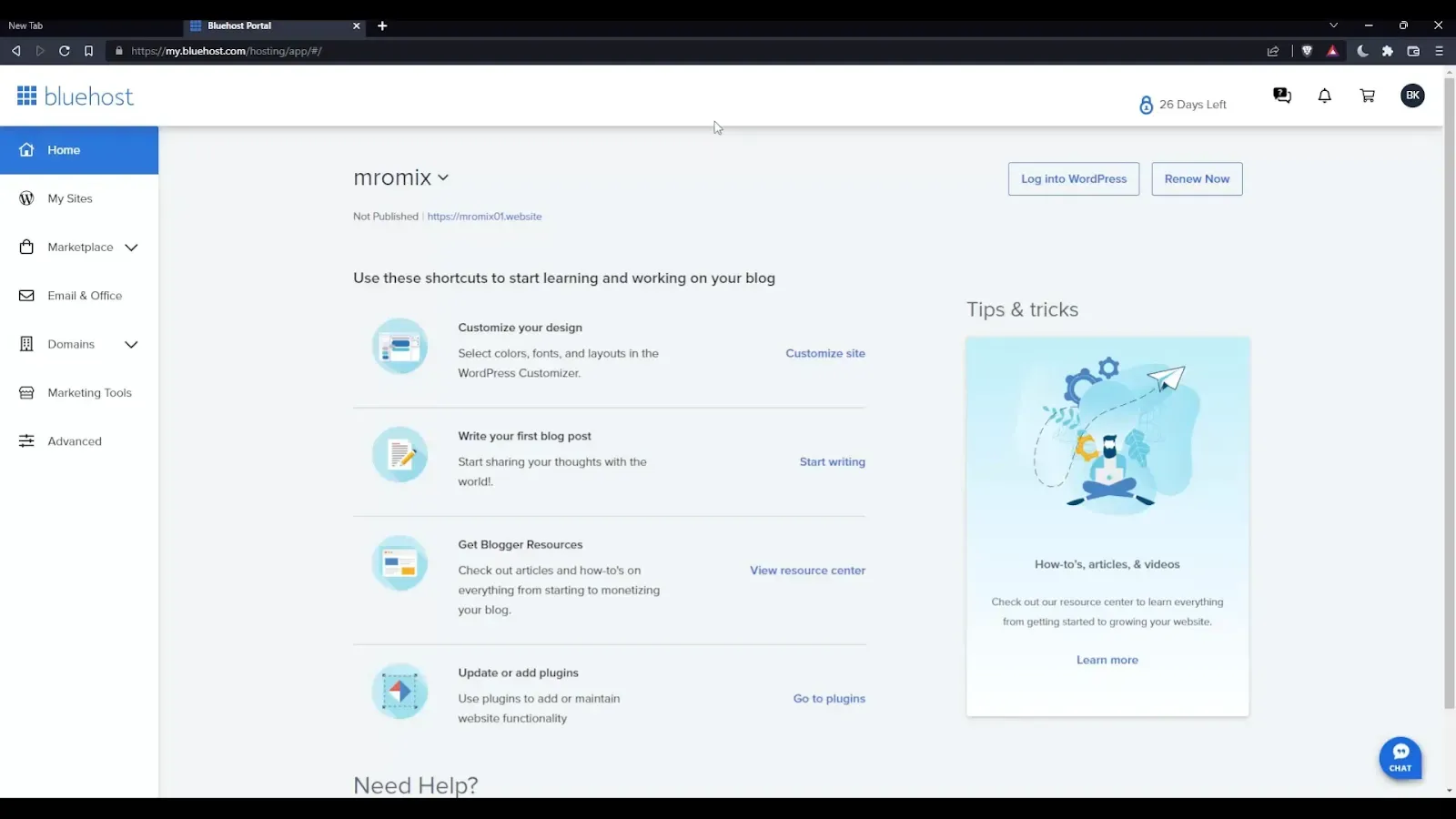Click the envelope icon for Email & Office
This screenshot has width=1456, height=819.
pyautogui.click(x=26, y=296)
